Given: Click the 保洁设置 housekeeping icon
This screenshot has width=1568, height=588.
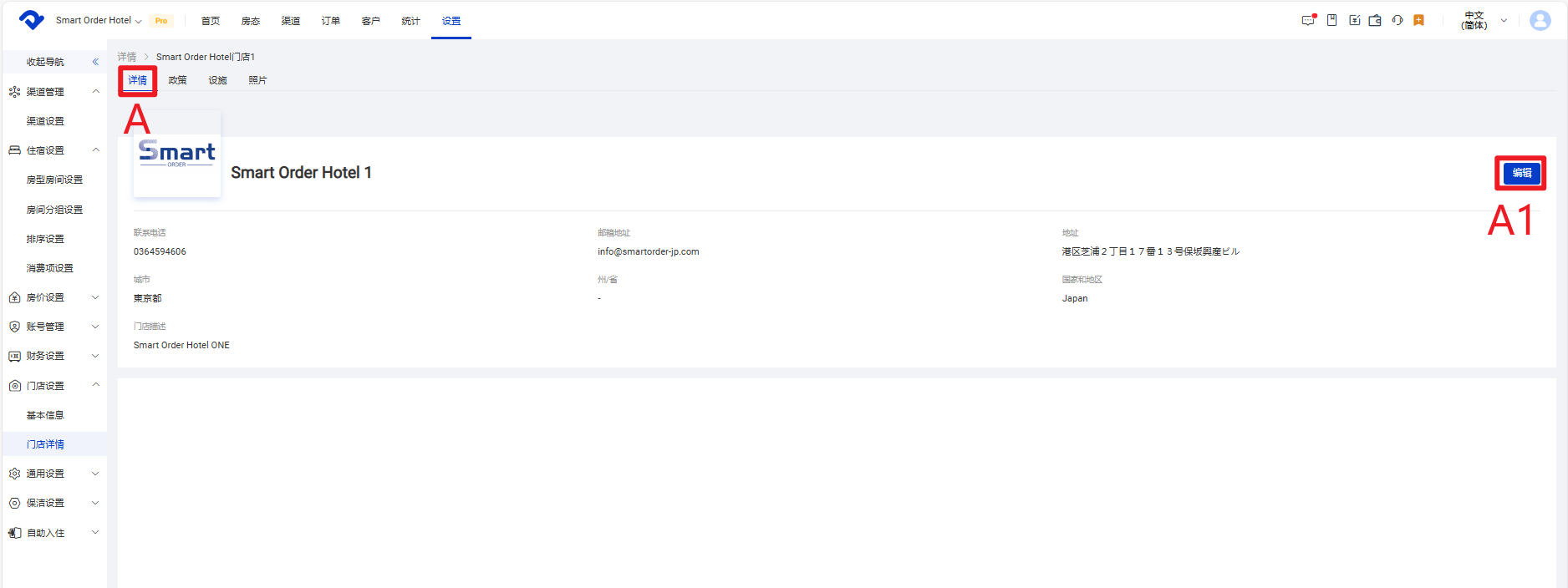Looking at the screenshot, I should coord(14,503).
